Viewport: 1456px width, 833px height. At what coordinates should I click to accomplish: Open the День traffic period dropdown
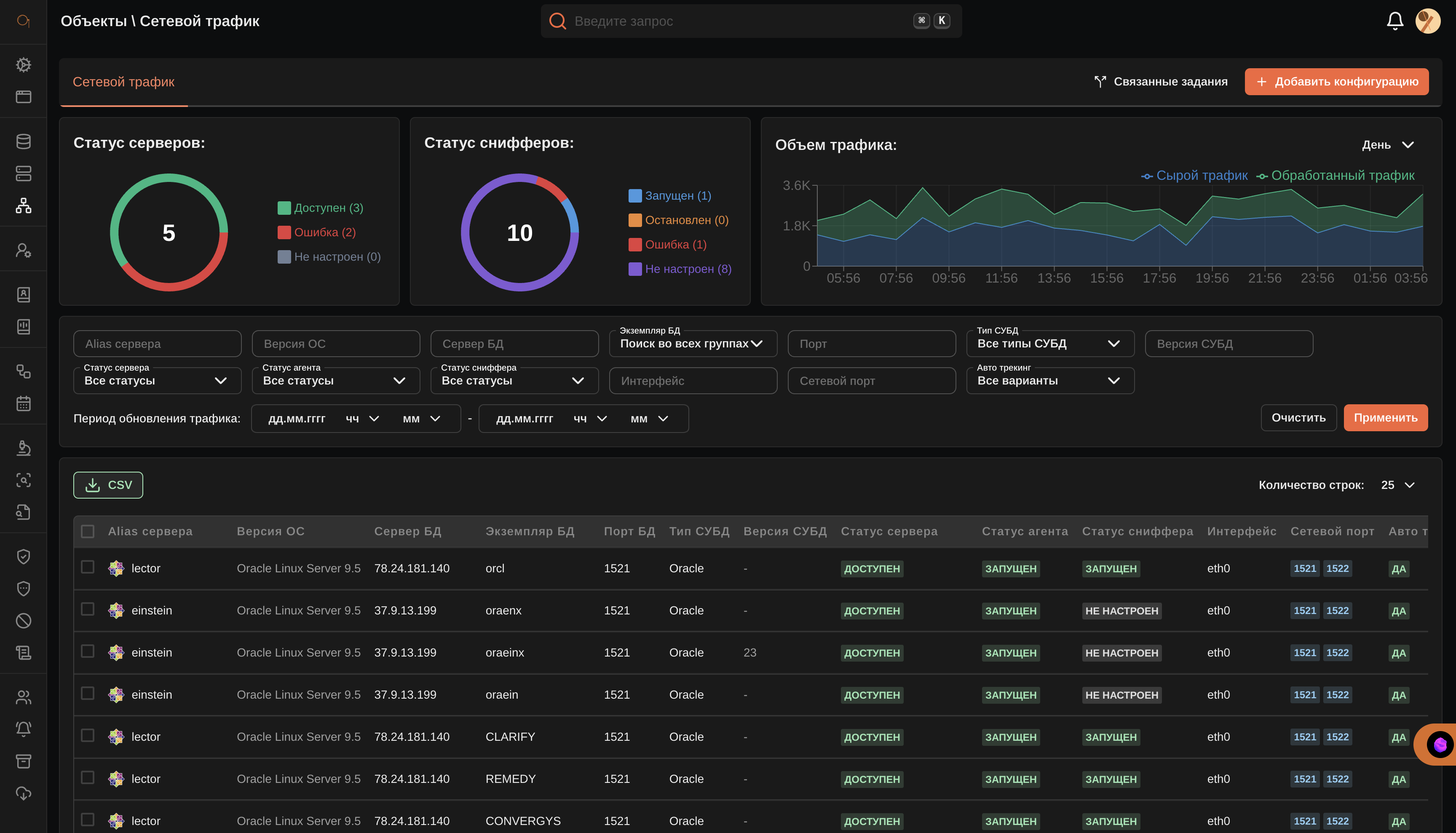coord(1387,145)
